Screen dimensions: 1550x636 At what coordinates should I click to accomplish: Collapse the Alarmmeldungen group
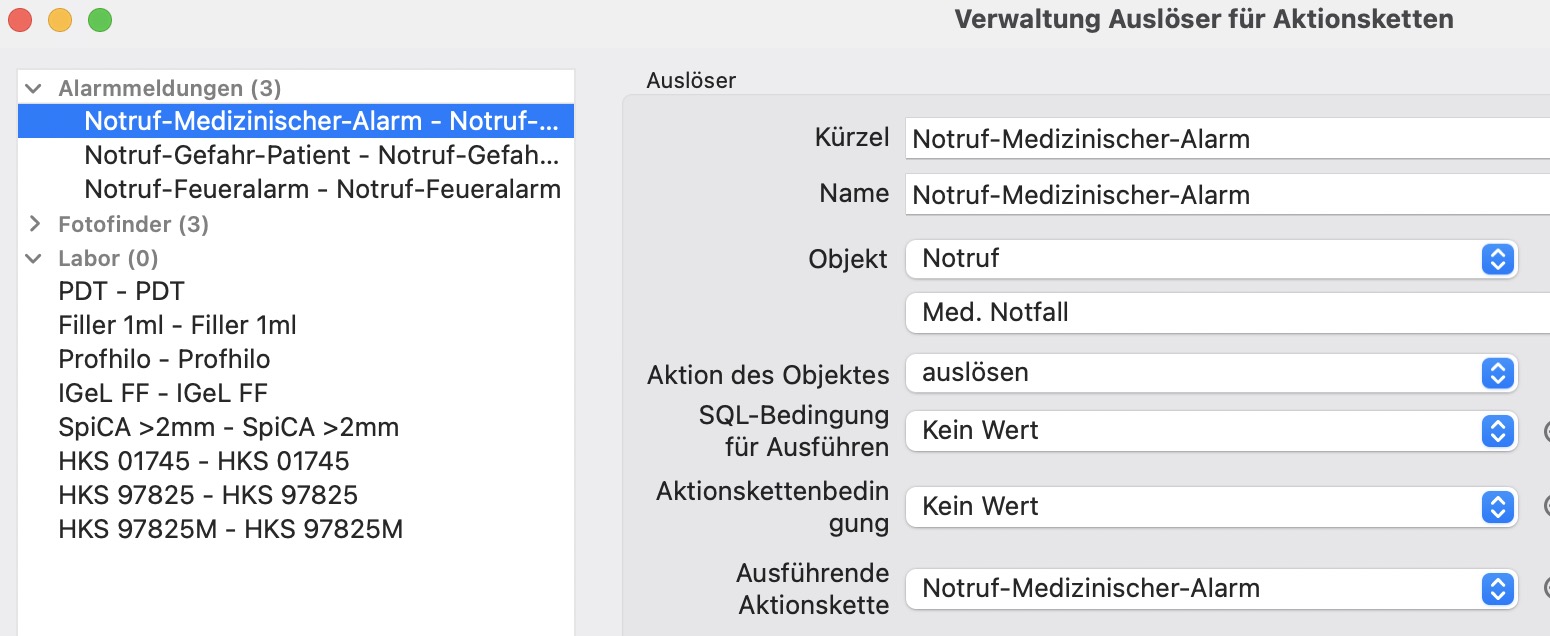(x=34, y=89)
